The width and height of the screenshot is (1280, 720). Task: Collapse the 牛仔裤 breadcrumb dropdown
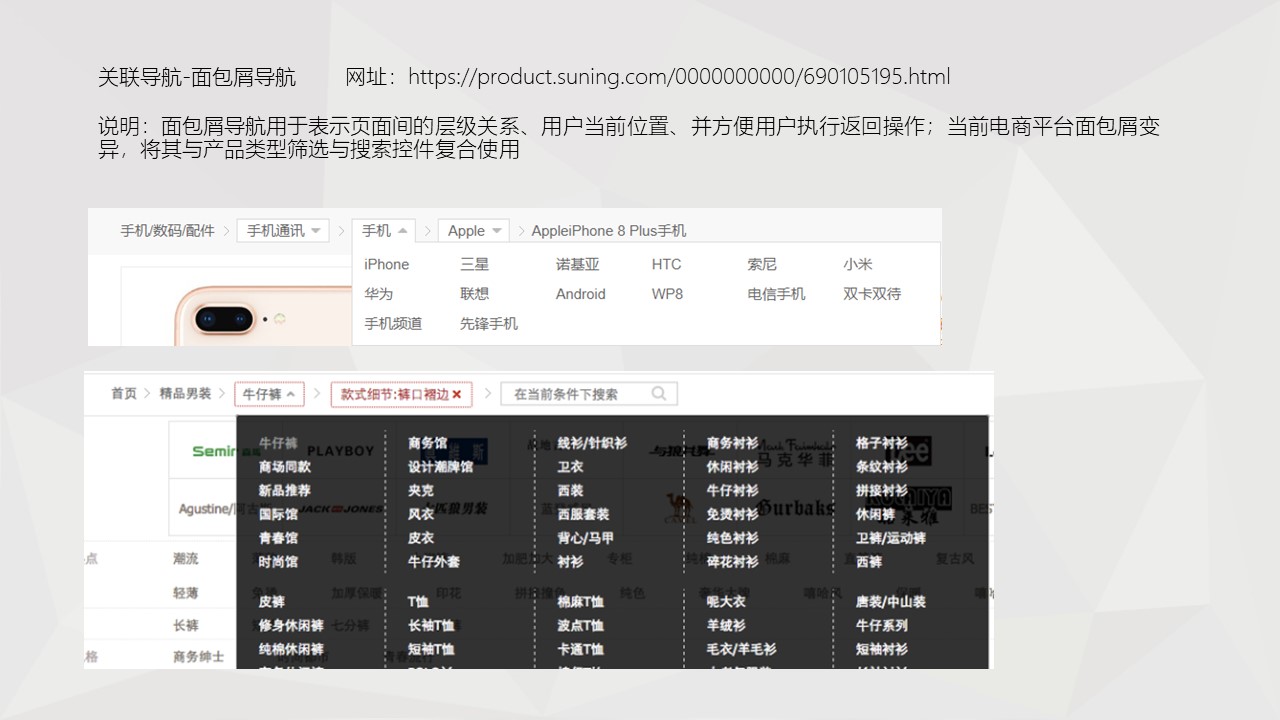point(269,394)
